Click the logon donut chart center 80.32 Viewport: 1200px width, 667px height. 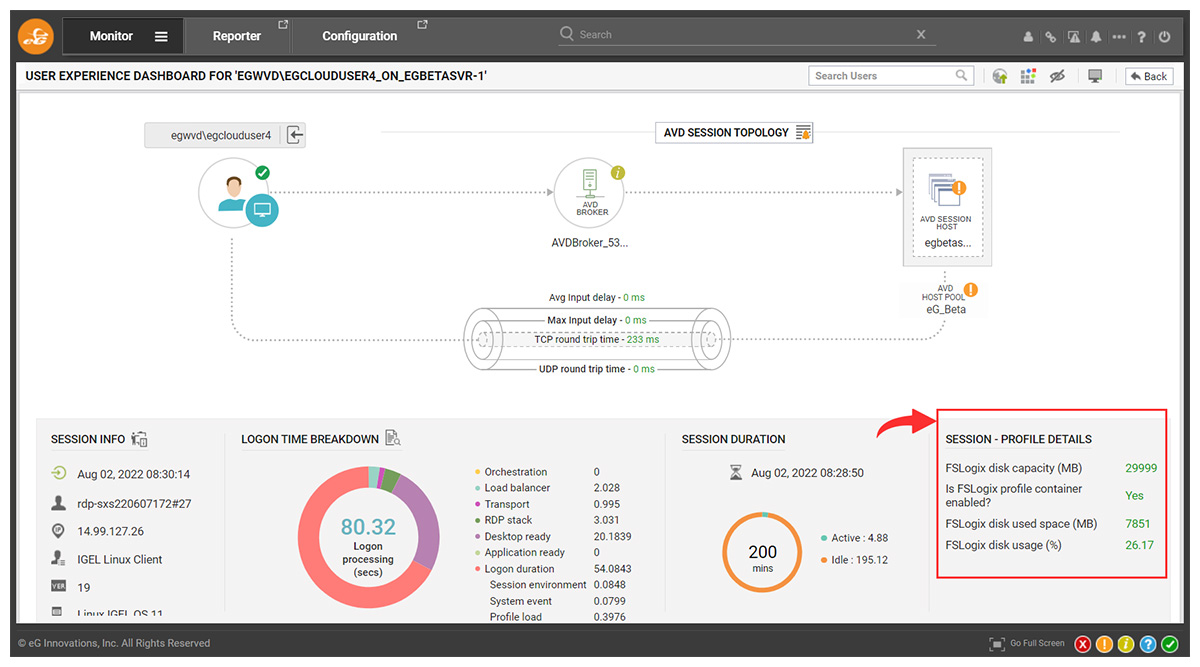(x=368, y=527)
